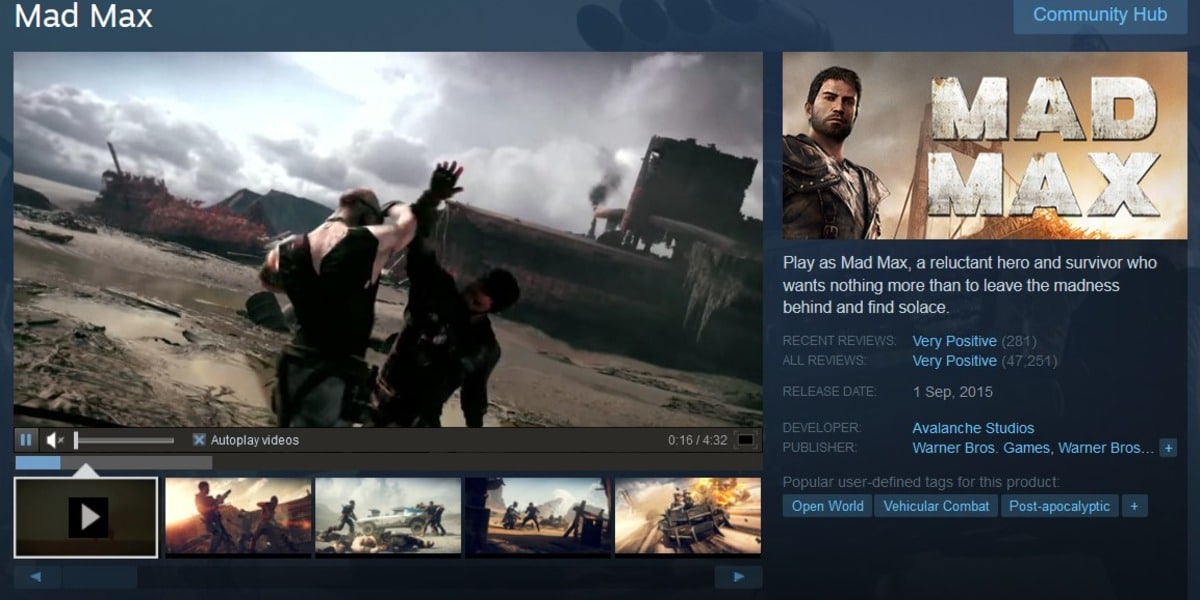Screen dimensions: 1200x600
Task: Open the sunset fight scene screenshot thumbnail
Action: 238,516
